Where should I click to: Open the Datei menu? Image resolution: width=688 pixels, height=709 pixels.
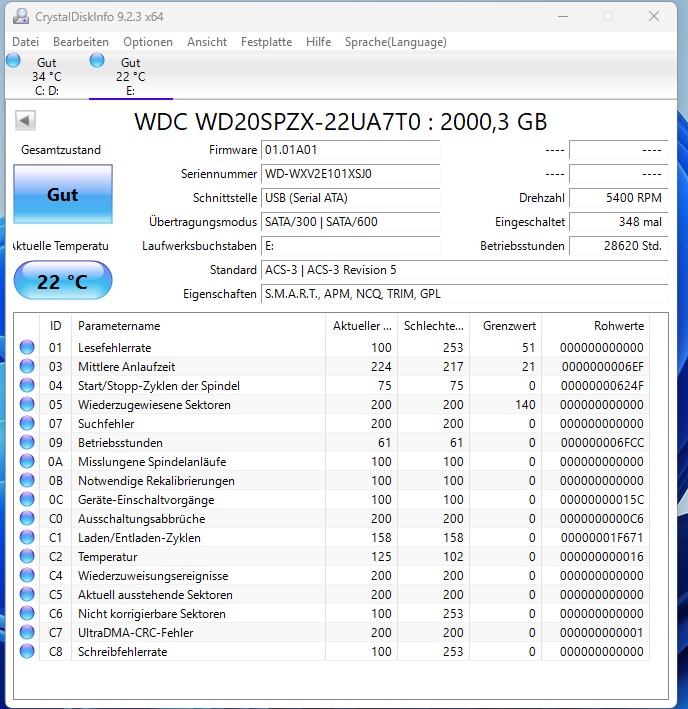click(x=25, y=42)
